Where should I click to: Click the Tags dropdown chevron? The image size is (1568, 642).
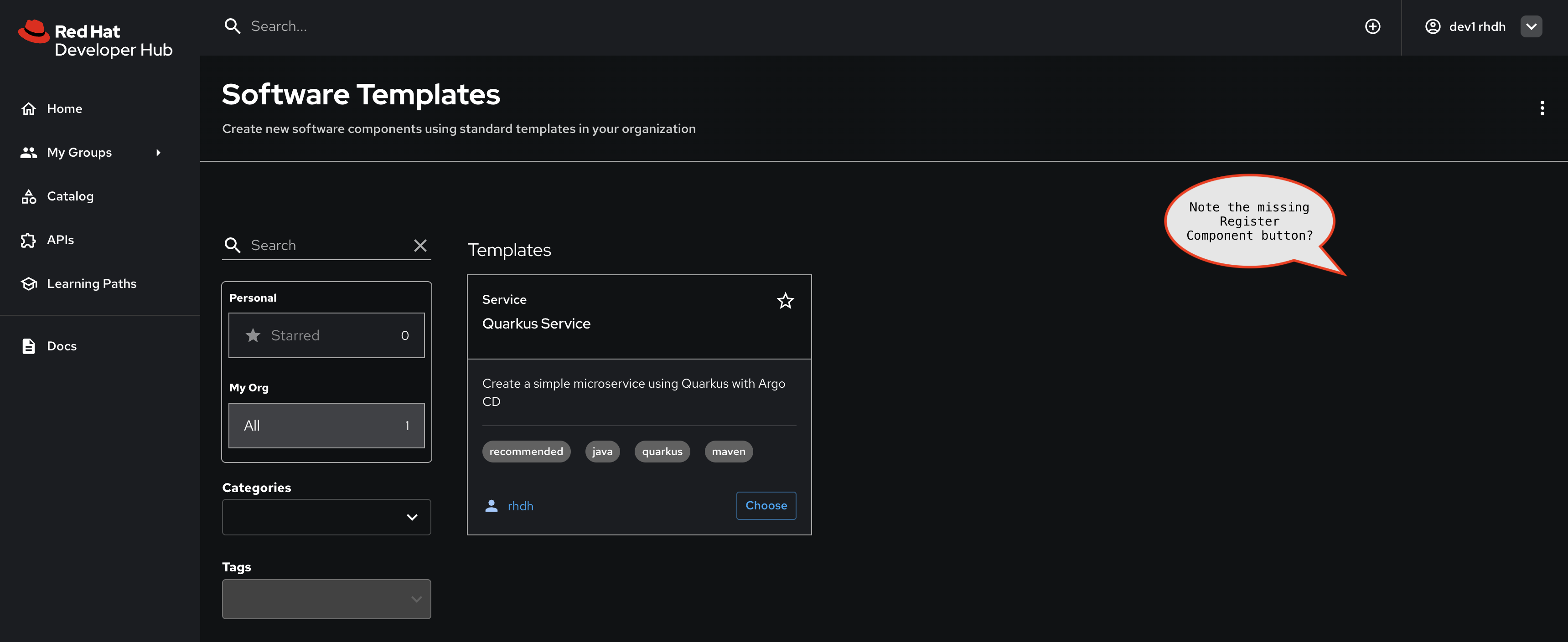[416, 600]
